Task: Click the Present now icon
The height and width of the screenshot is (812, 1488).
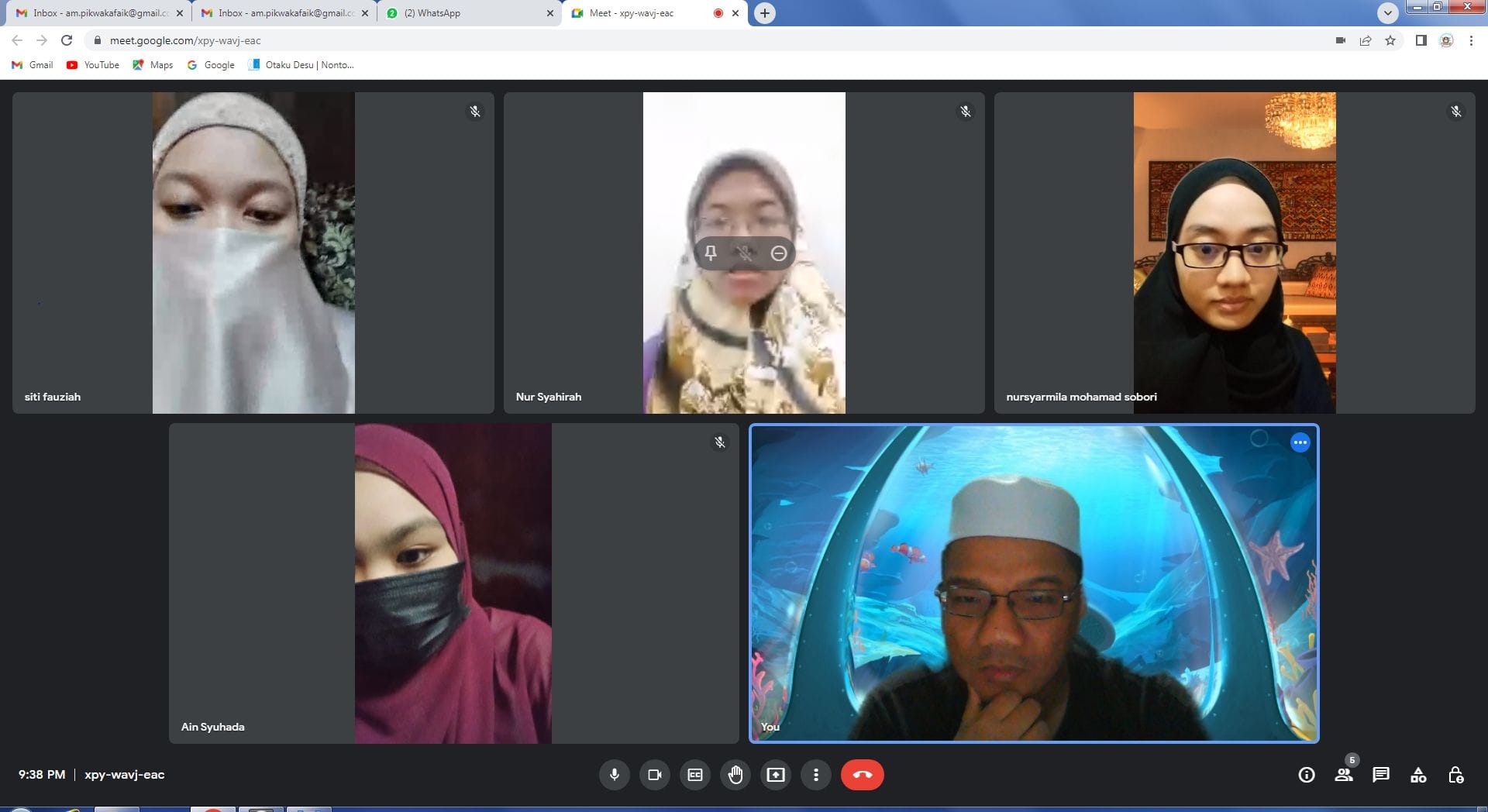Action: pyautogui.click(x=776, y=775)
